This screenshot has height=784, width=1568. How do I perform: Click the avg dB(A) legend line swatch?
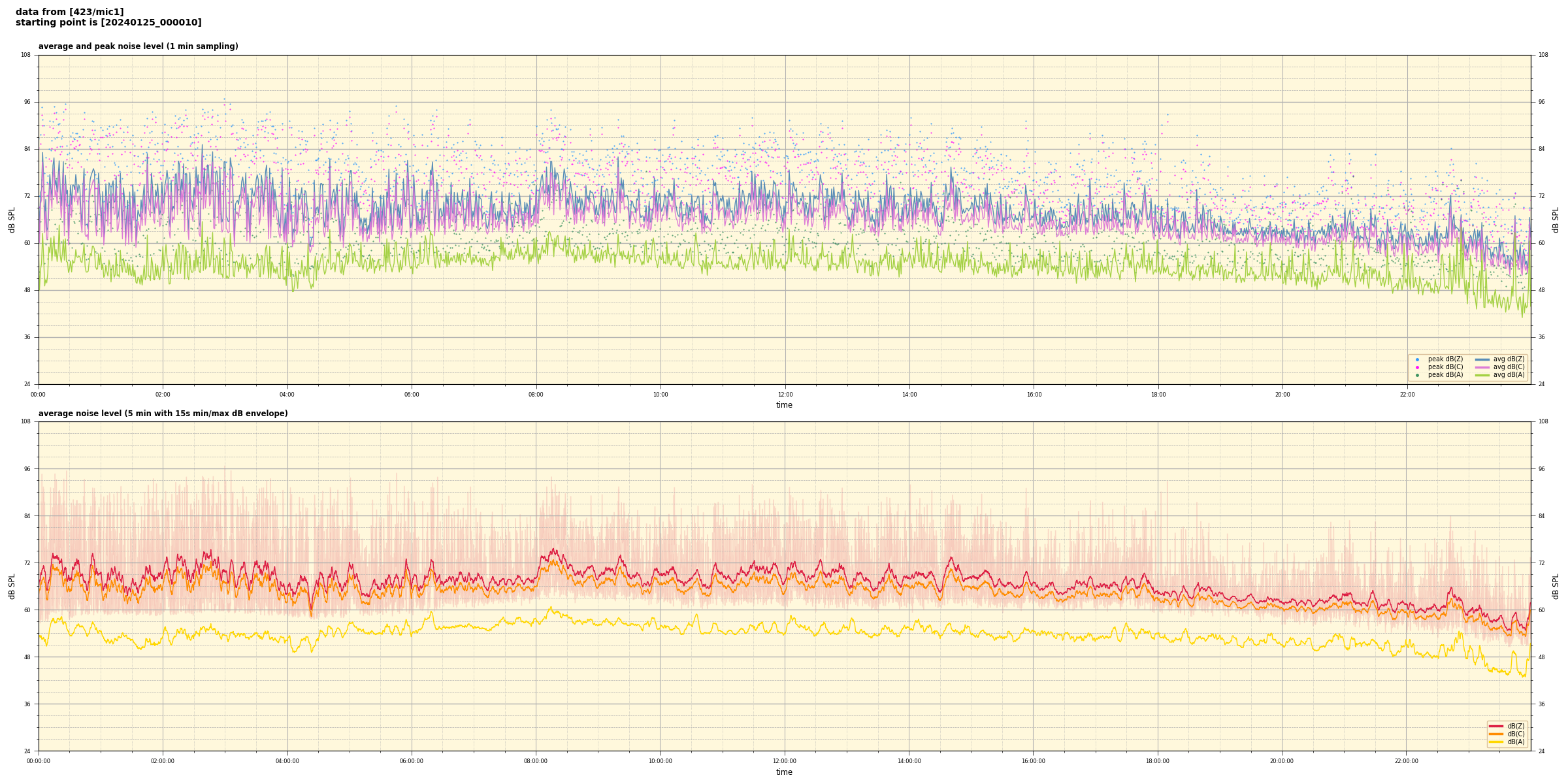click(1482, 375)
